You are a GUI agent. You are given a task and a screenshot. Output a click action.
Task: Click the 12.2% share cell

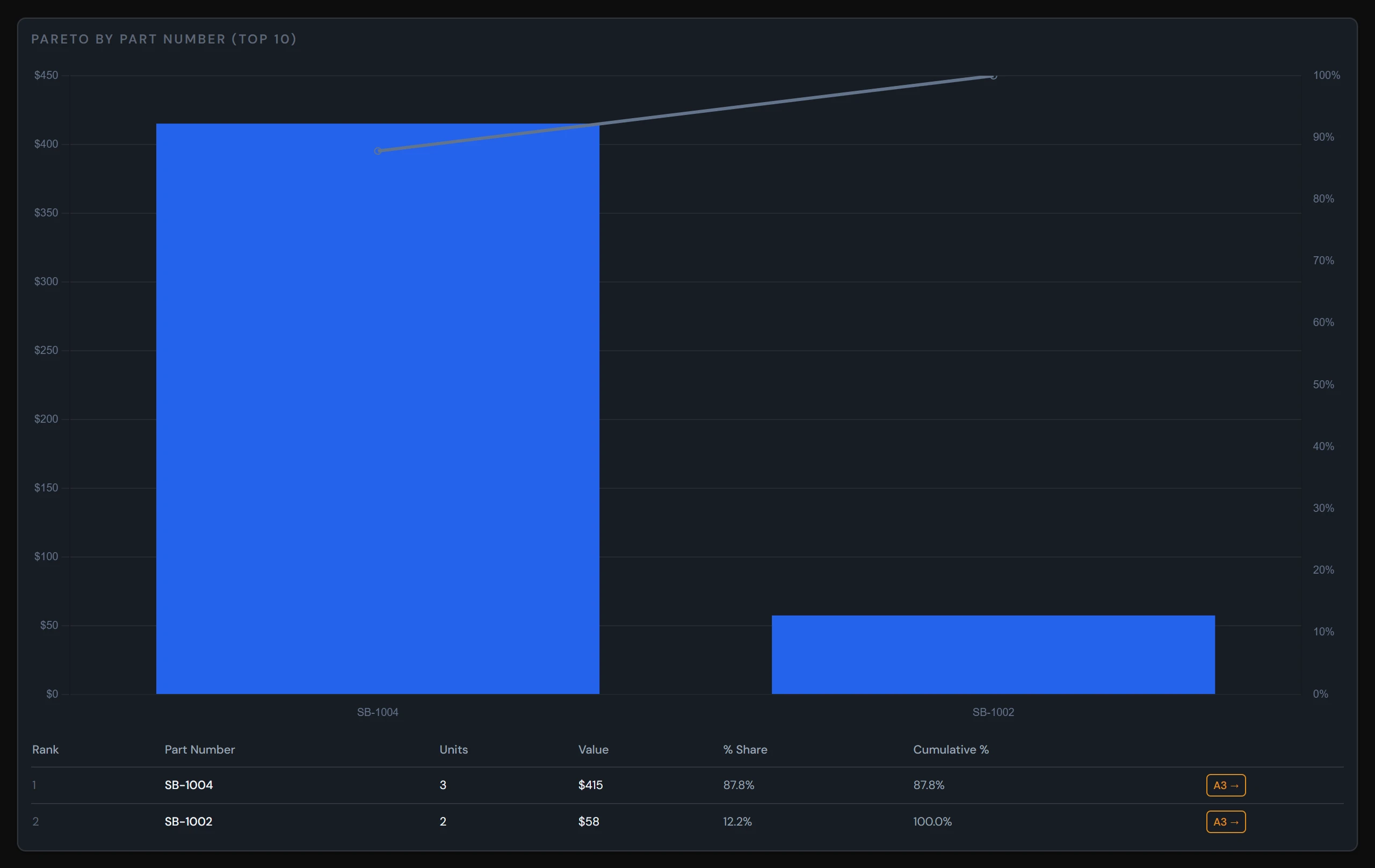click(737, 822)
